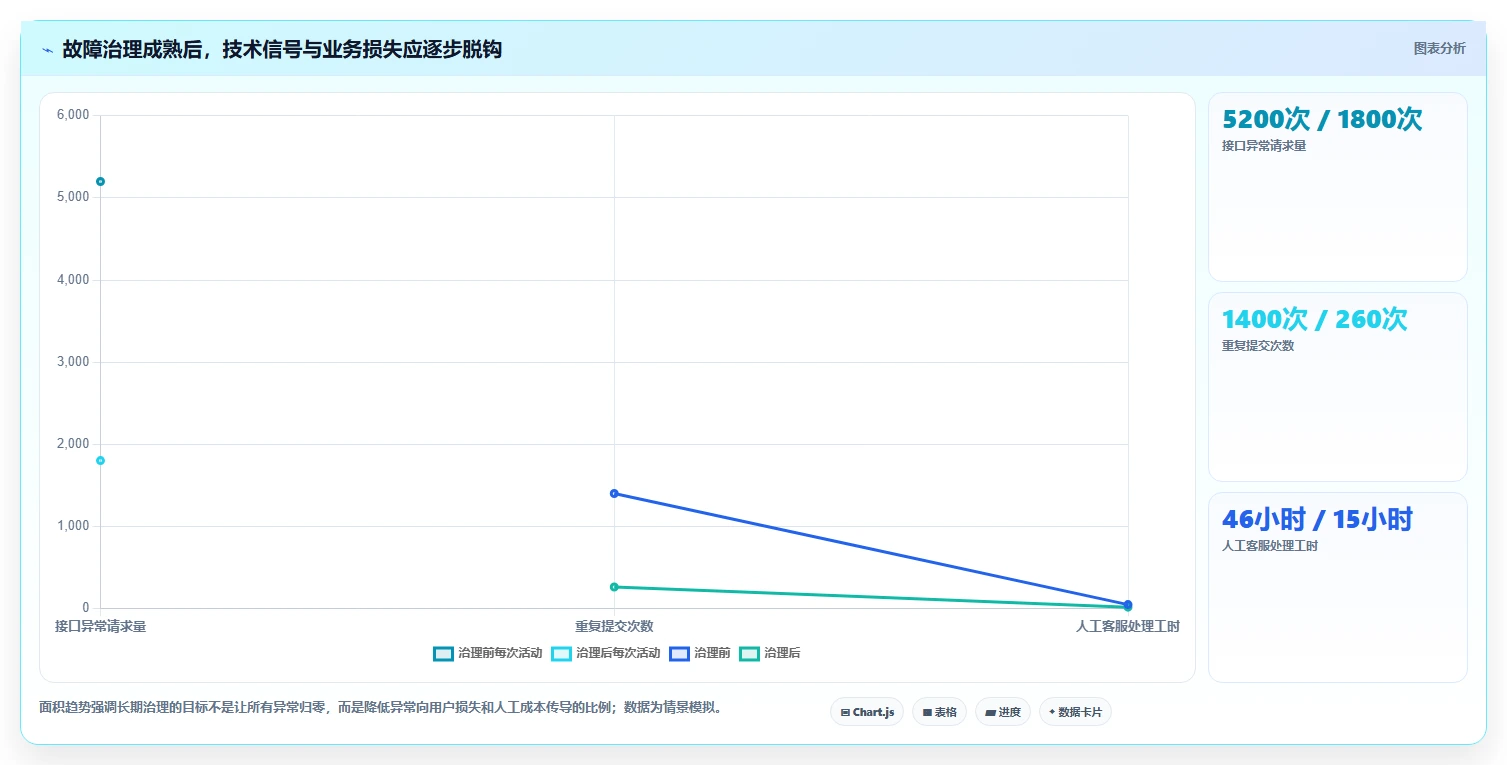Click the 进度 tag pill
The image size is (1507, 765).
click(x=1003, y=712)
